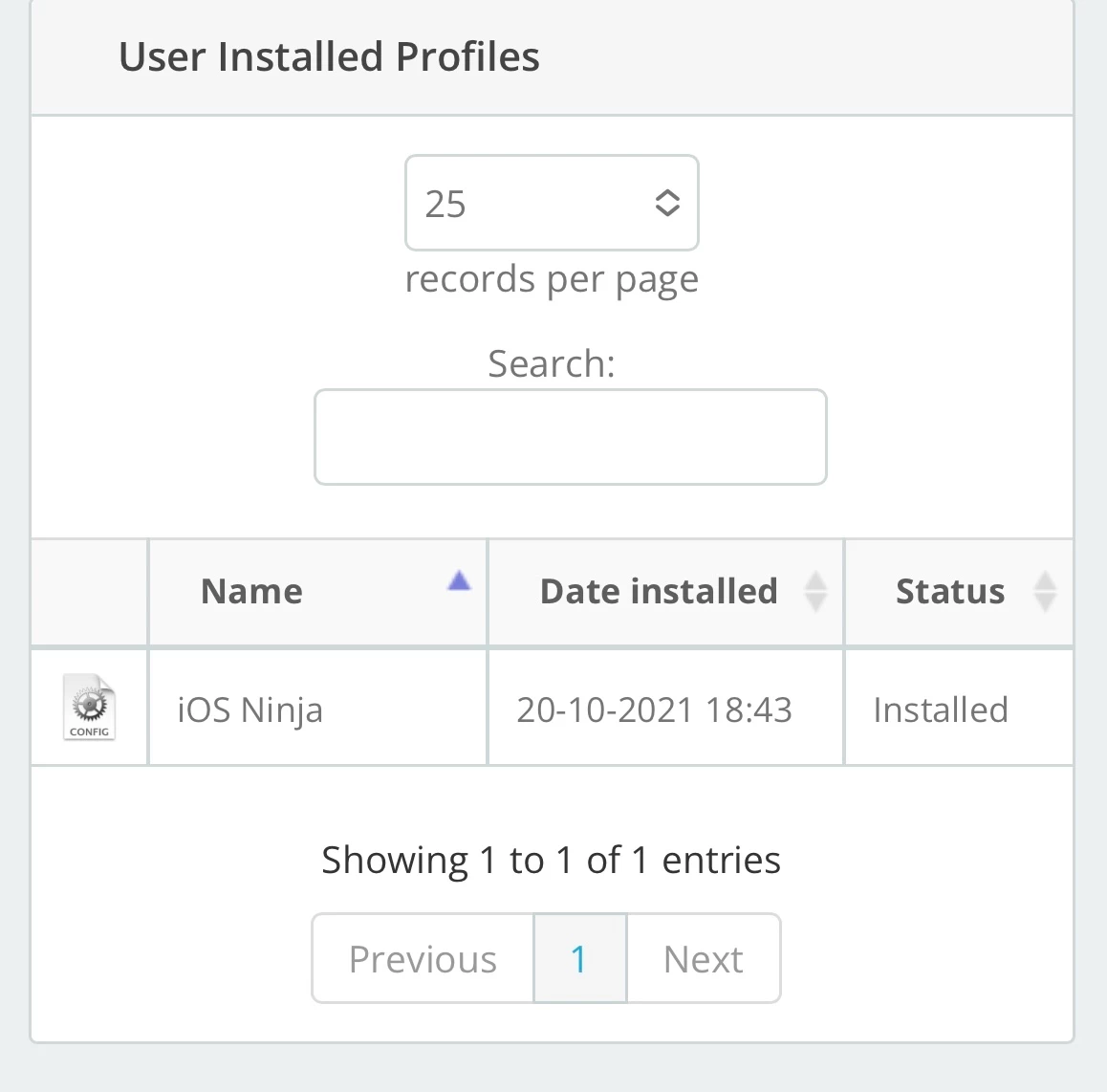Click the up-down chevron in the records selector
Image resolution: width=1107 pixels, height=1092 pixels.
(667, 203)
